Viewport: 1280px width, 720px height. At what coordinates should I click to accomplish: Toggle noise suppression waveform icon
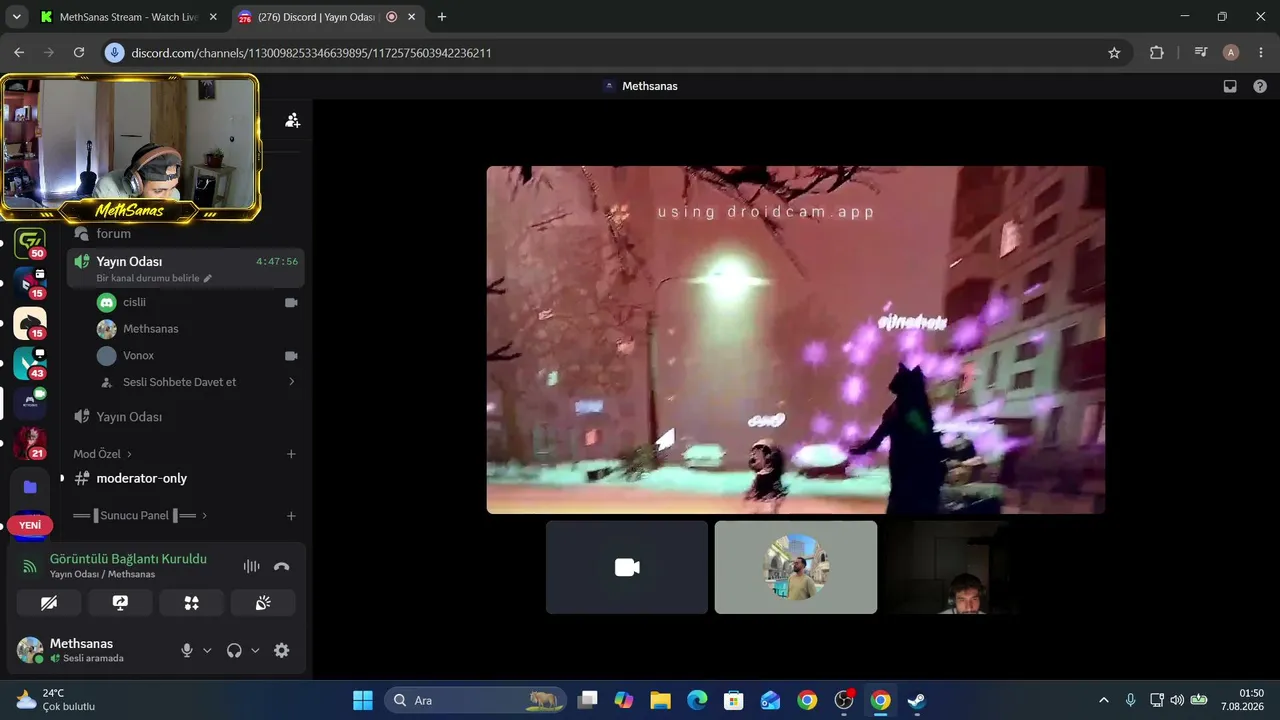click(x=251, y=566)
